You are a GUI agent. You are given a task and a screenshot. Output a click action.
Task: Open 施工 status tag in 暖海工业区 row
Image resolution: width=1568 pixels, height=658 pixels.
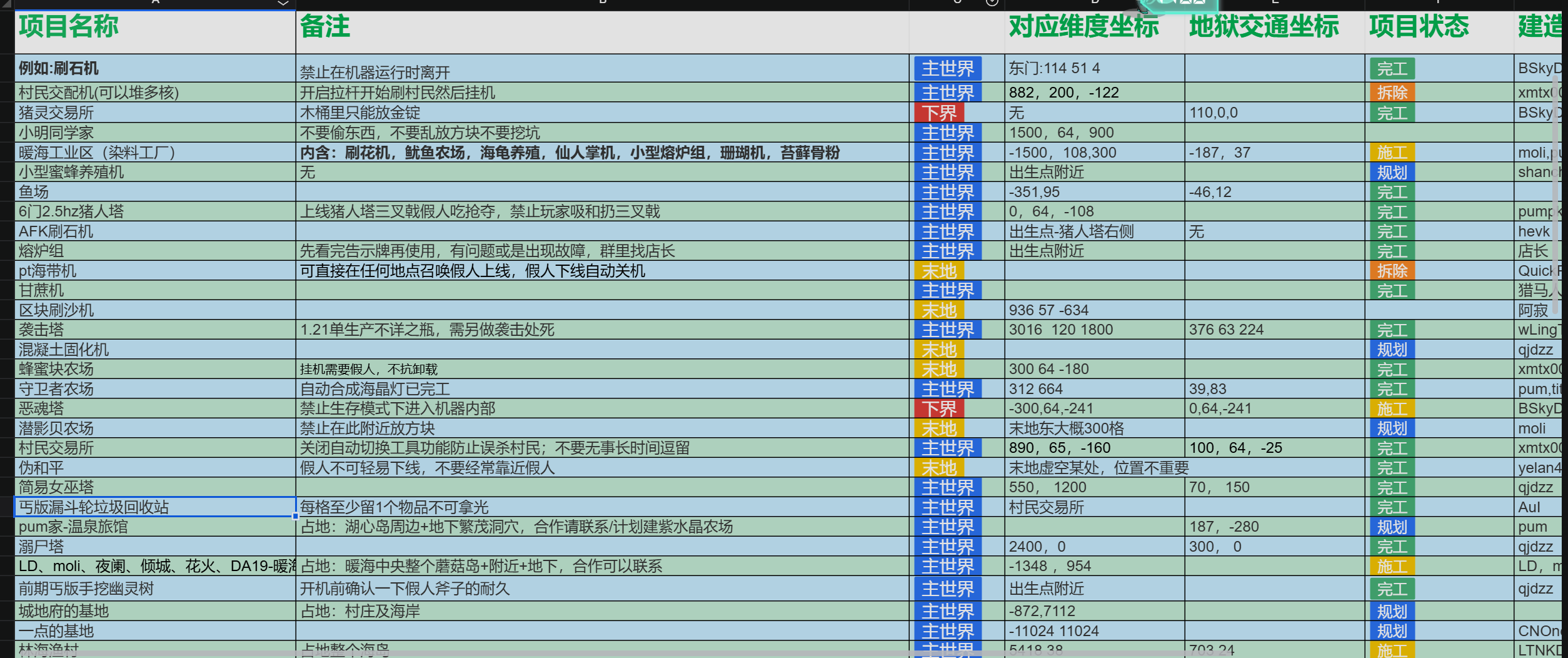(x=1392, y=153)
